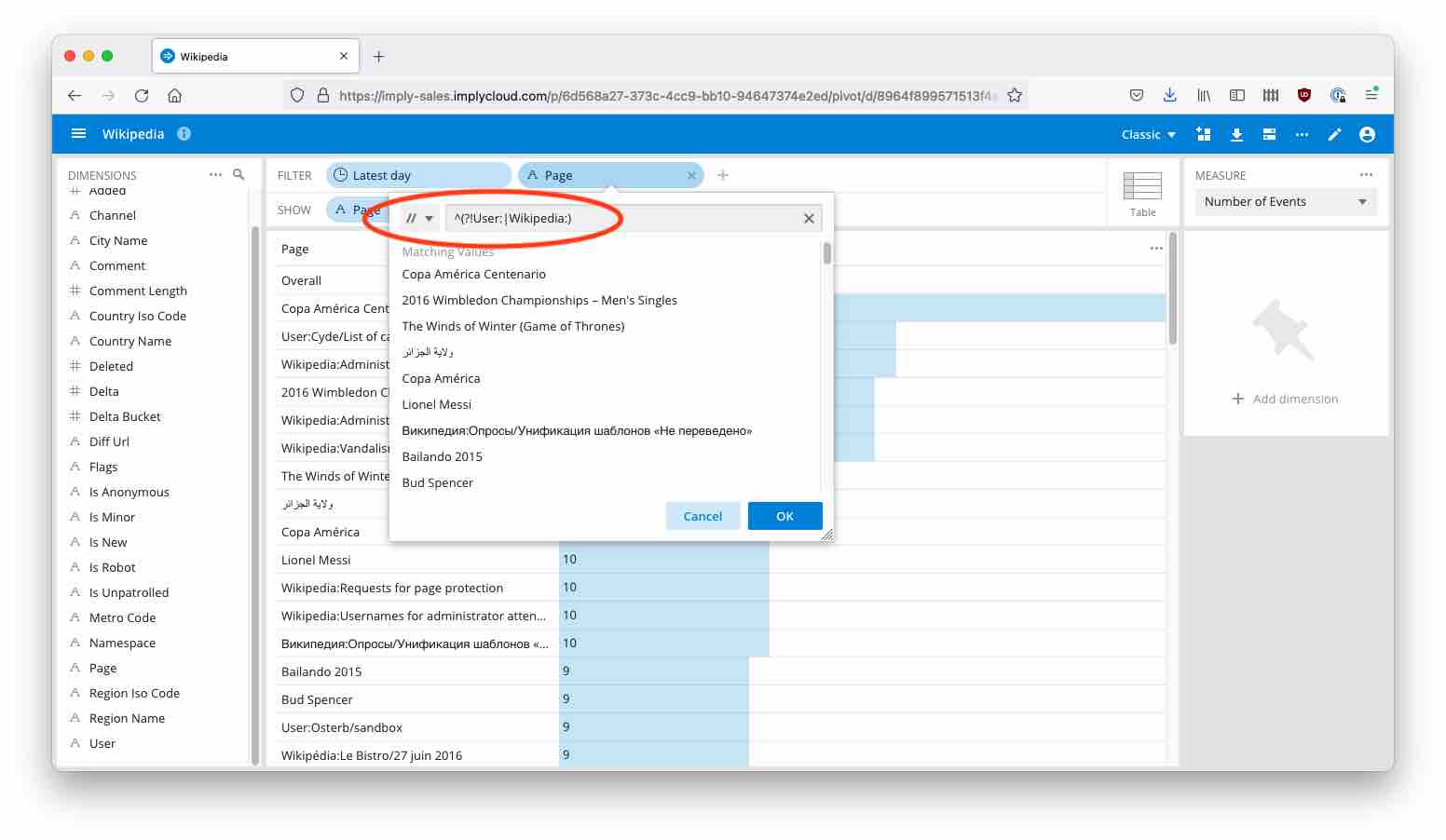The image size is (1446, 840).
Task: Add to dashboard icon in header
Action: [1204, 134]
